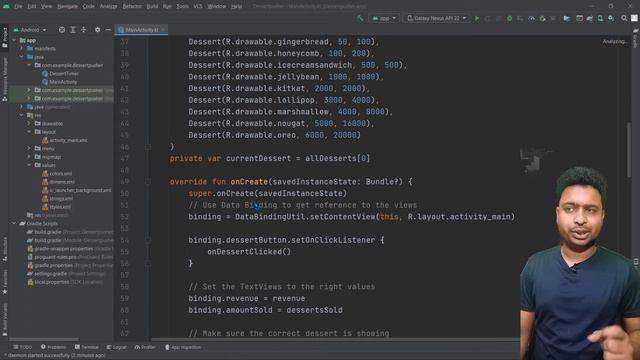
Task: Open the Resource Manager side tab
Action: click(x=4, y=79)
